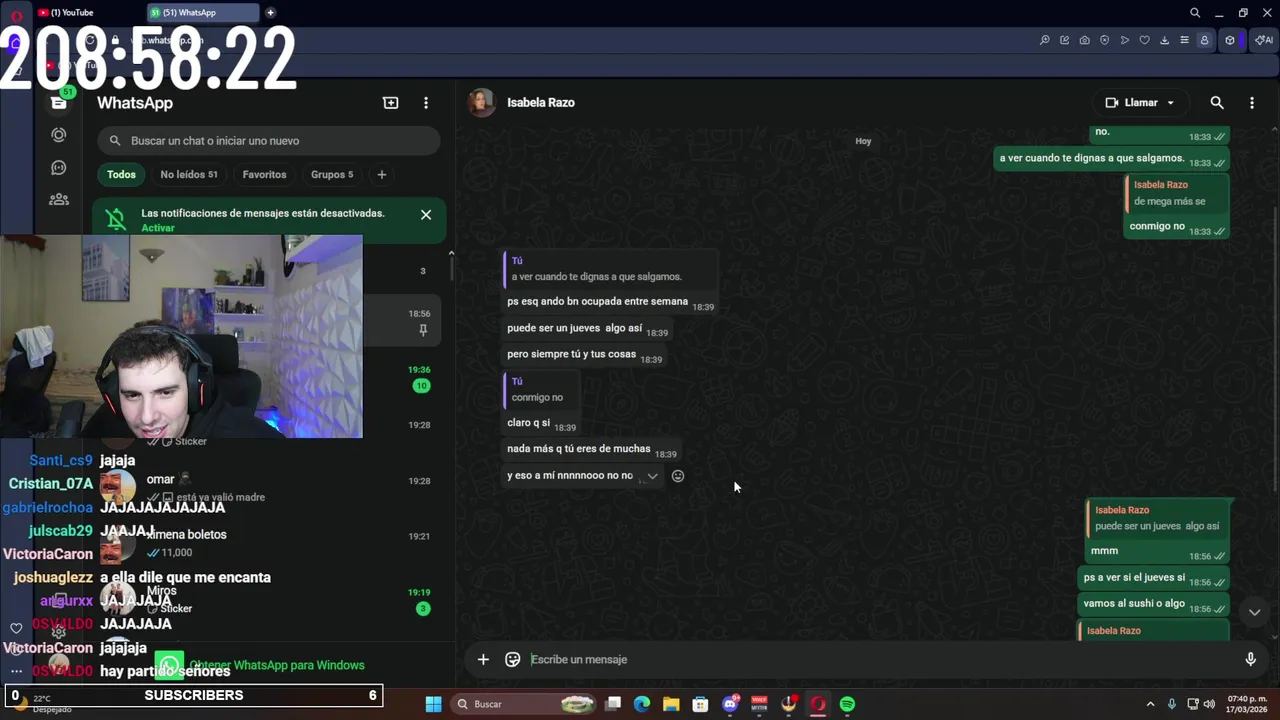
Task: Open the Opera snapshot camera icon
Action: (1085, 40)
